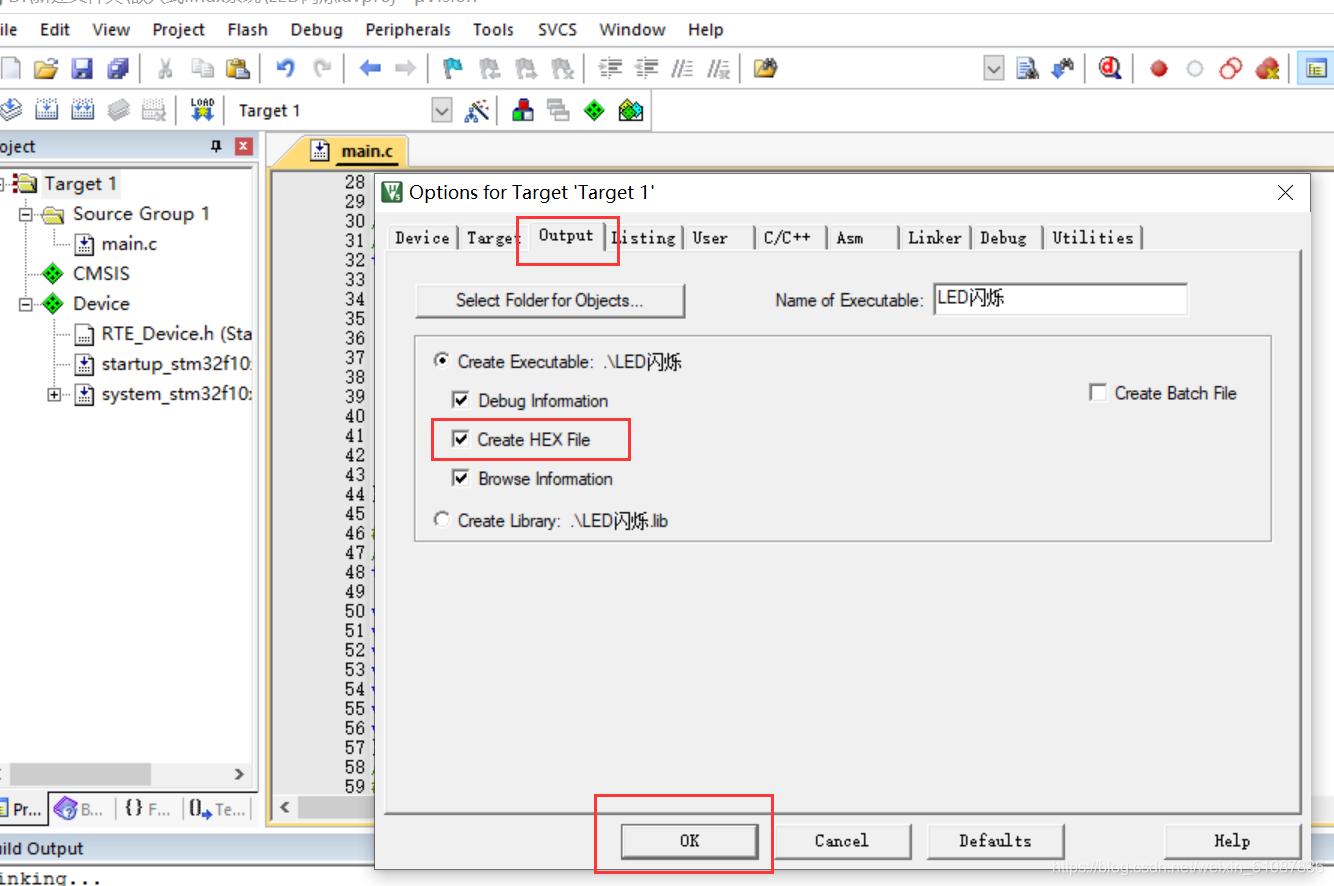Click the Save All icon
Image resolution: width=1334 pixels, height=886 pixels.
point(118,68)
